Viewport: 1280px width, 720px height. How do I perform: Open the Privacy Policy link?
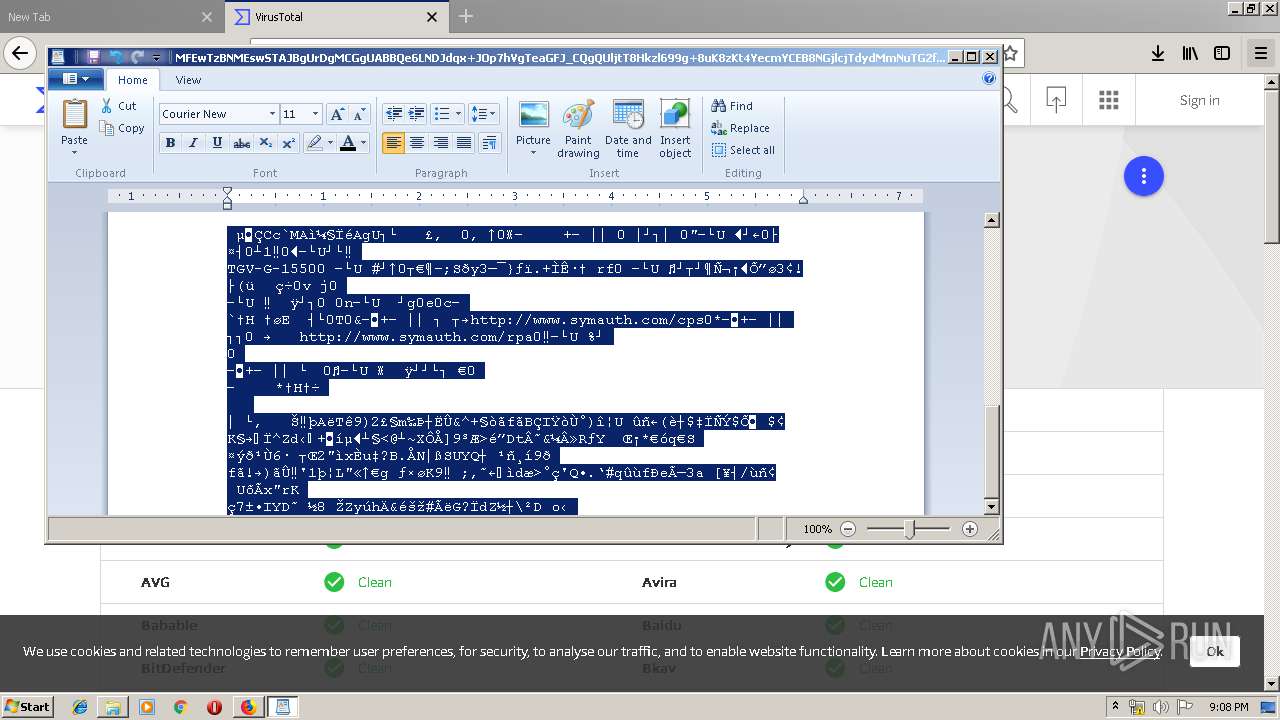1120,651
